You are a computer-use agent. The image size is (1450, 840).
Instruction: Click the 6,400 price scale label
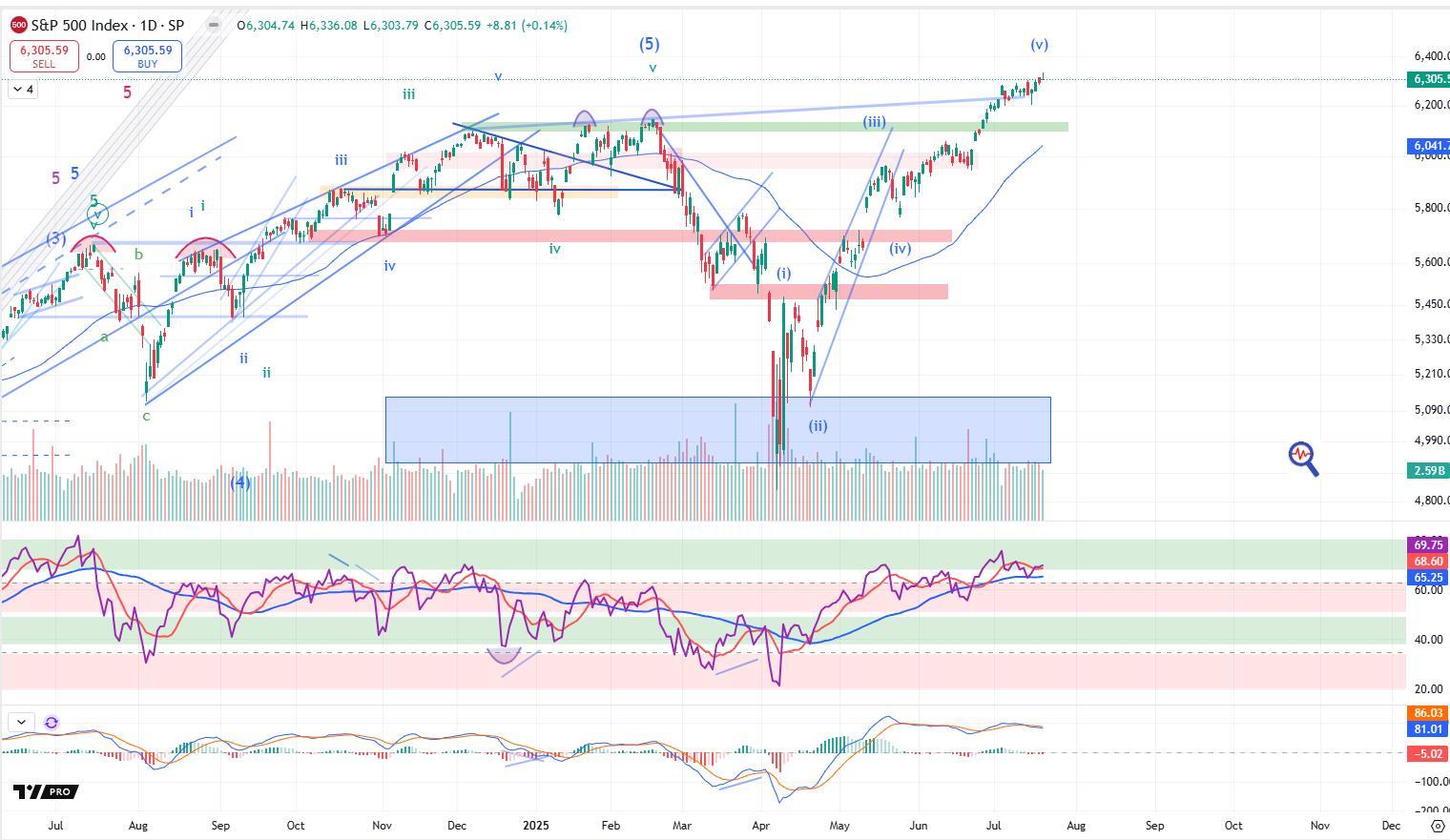1430,57
